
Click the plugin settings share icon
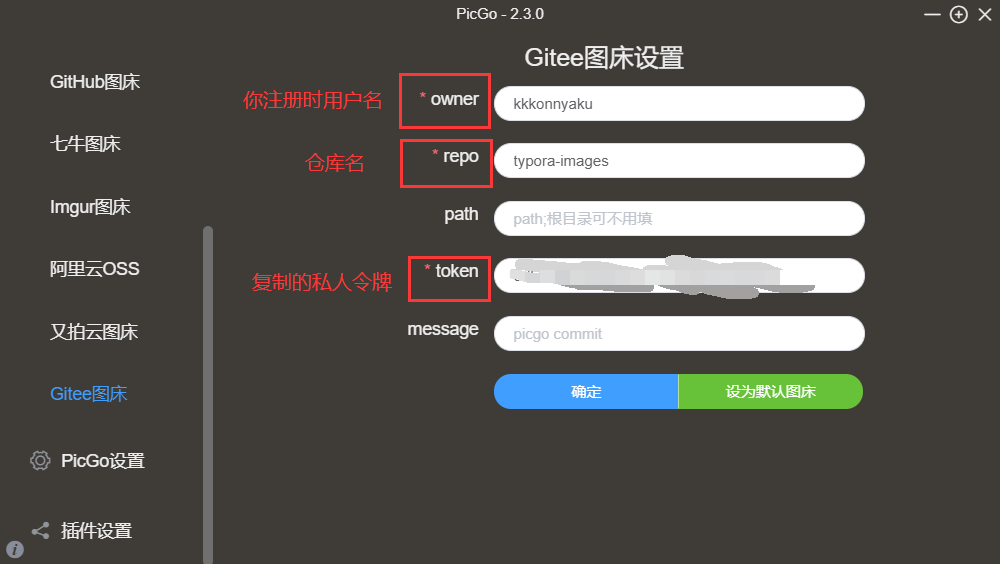click(x=40, y=530)
